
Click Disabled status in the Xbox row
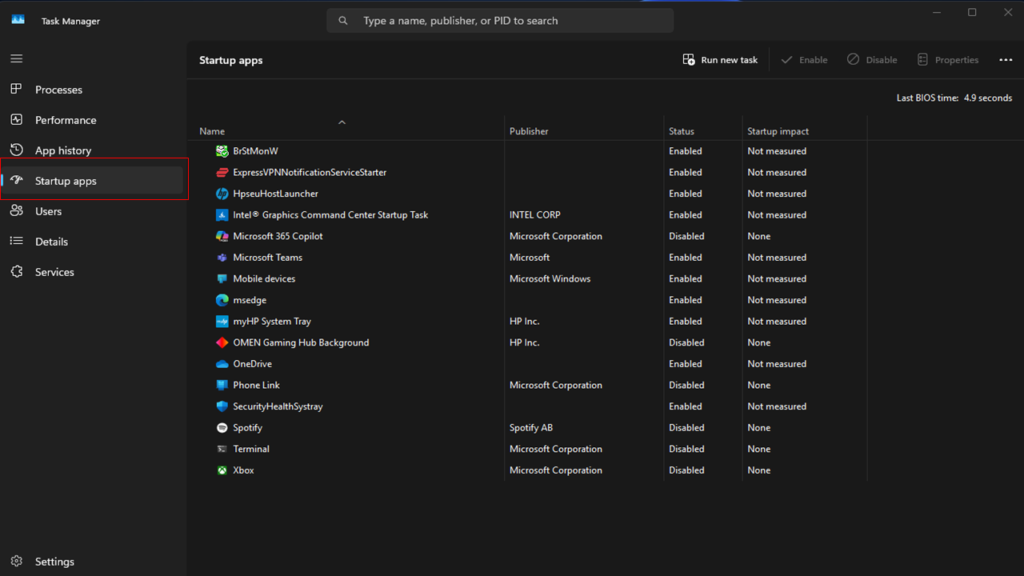686,470
